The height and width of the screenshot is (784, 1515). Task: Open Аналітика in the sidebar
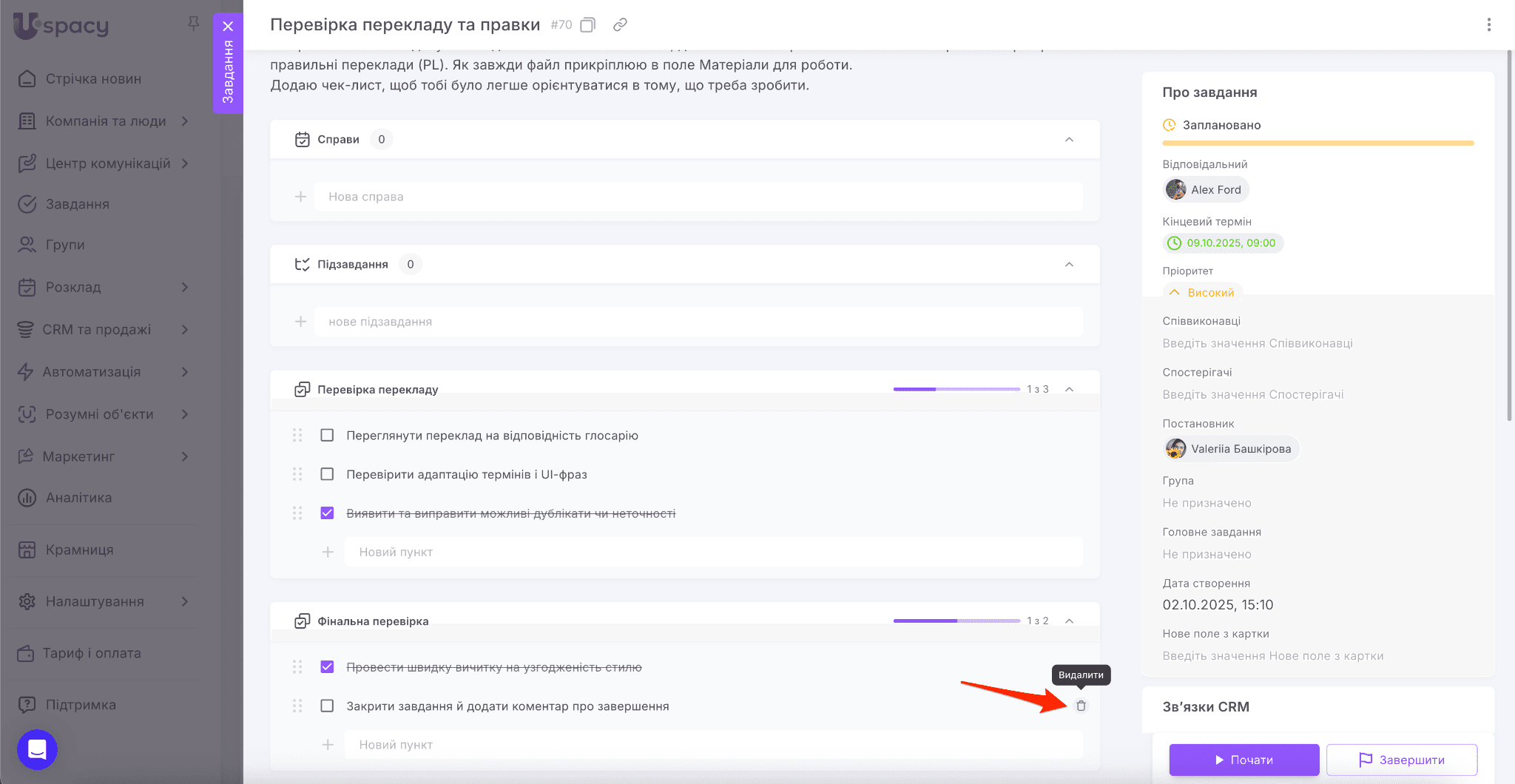pos(78,498)
